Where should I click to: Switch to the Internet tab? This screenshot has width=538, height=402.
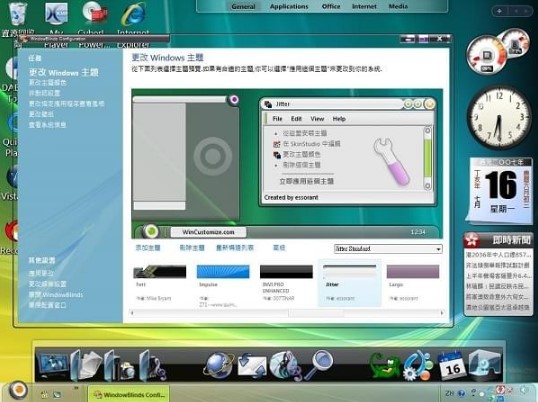[x=364, y=6]
